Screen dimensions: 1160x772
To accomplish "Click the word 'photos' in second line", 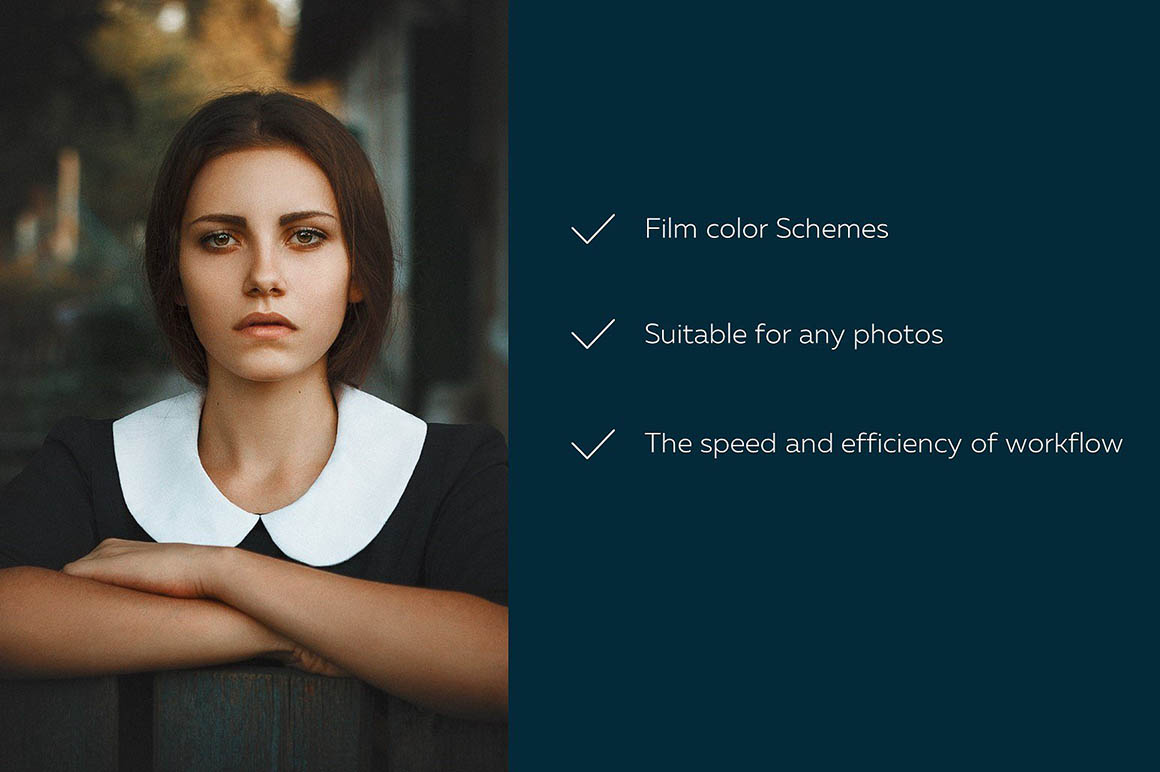I will [898, 336].
